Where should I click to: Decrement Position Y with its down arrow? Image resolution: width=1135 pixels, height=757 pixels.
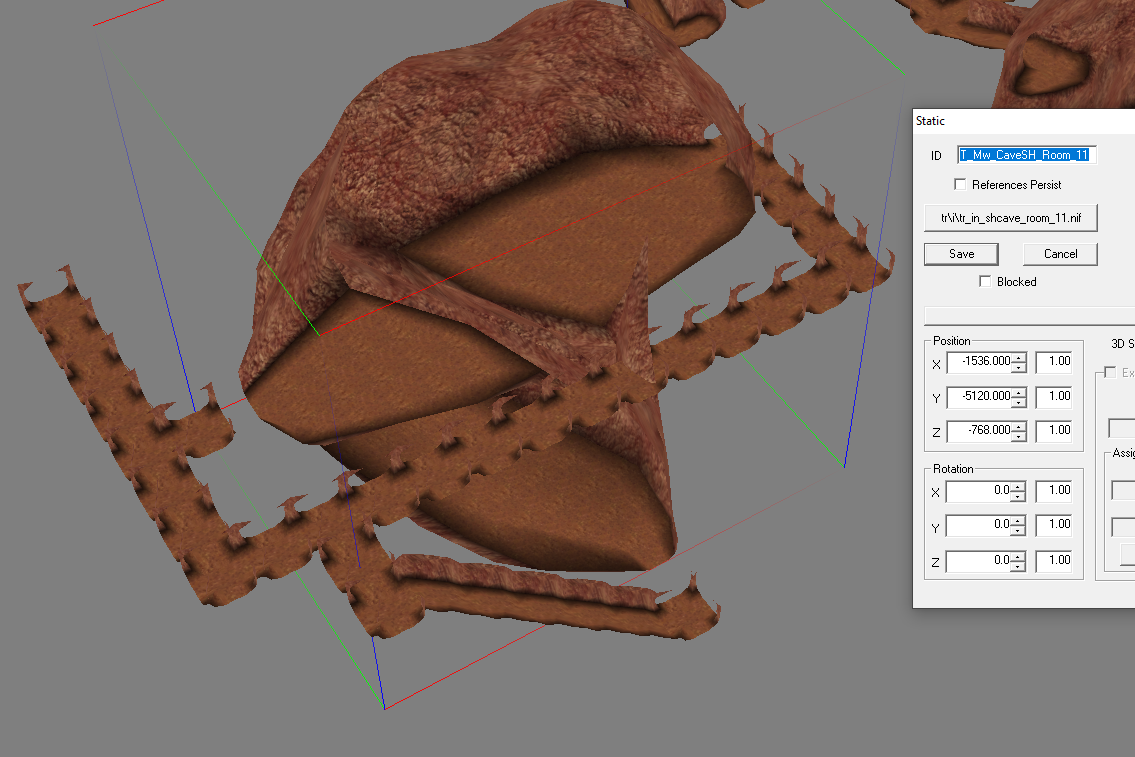1019,401
